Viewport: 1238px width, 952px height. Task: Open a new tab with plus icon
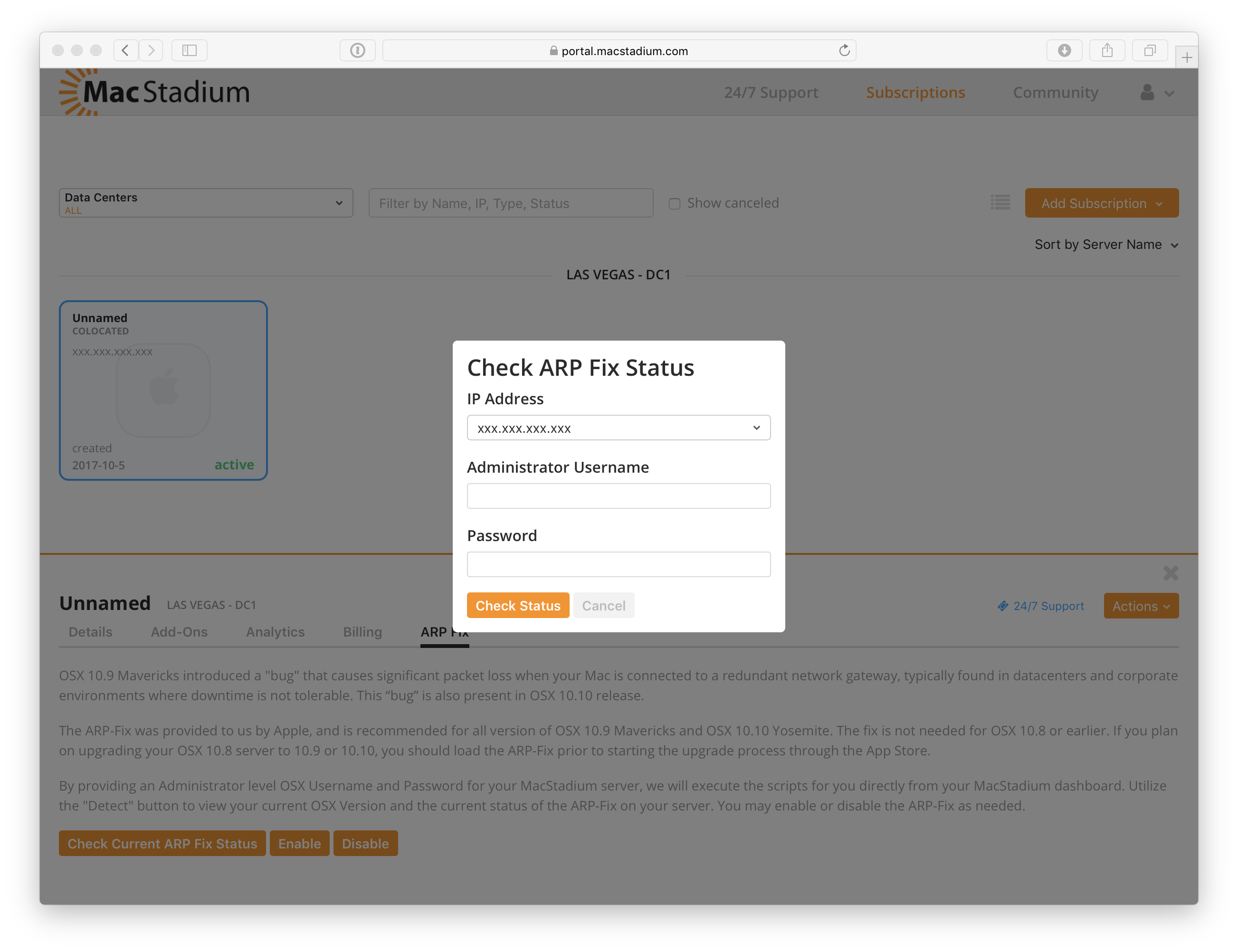pos(1186,57)
